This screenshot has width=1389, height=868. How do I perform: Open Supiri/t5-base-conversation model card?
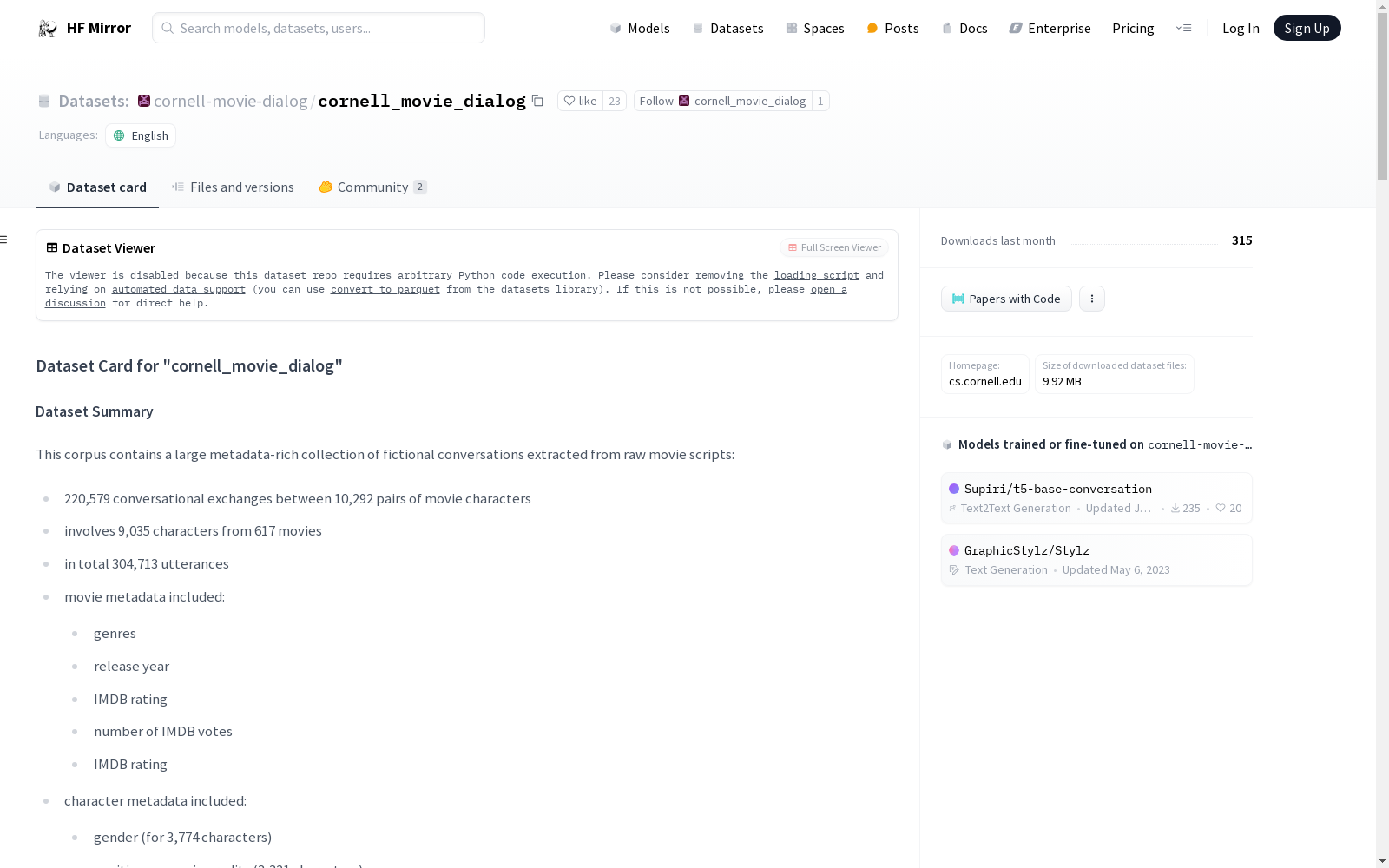pos(1096,498)
